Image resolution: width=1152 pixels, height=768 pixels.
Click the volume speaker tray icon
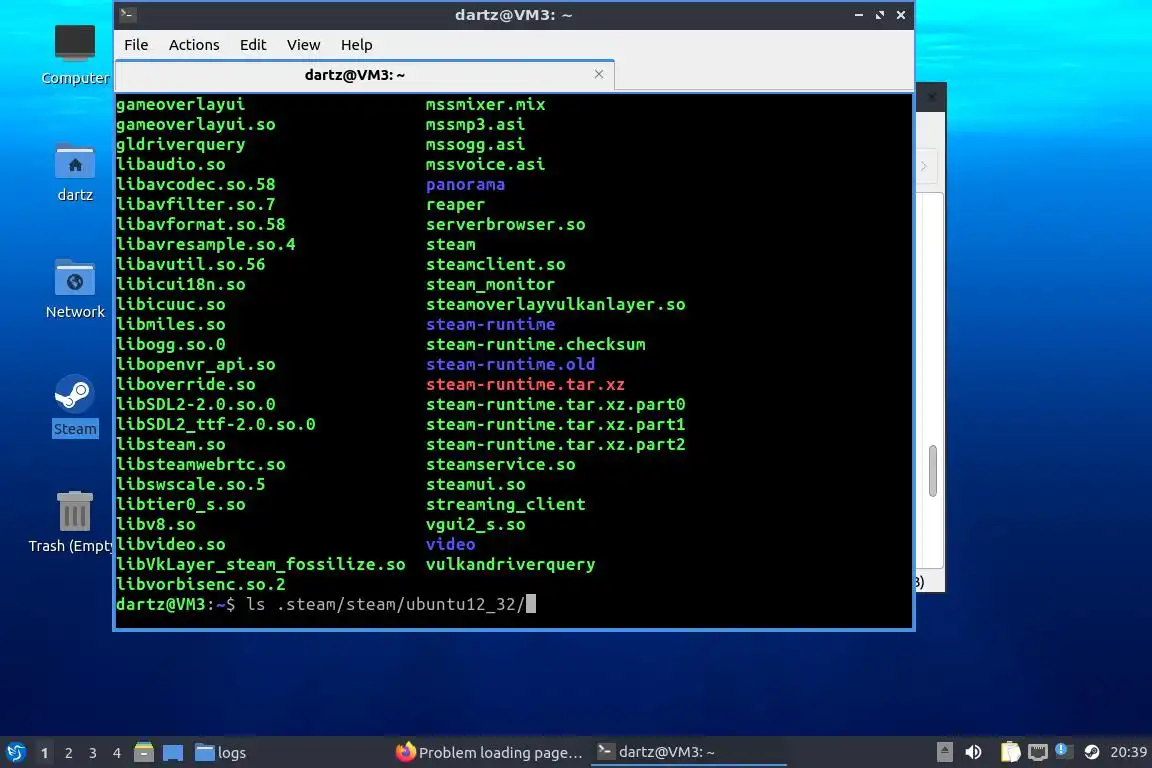[973, 752]
